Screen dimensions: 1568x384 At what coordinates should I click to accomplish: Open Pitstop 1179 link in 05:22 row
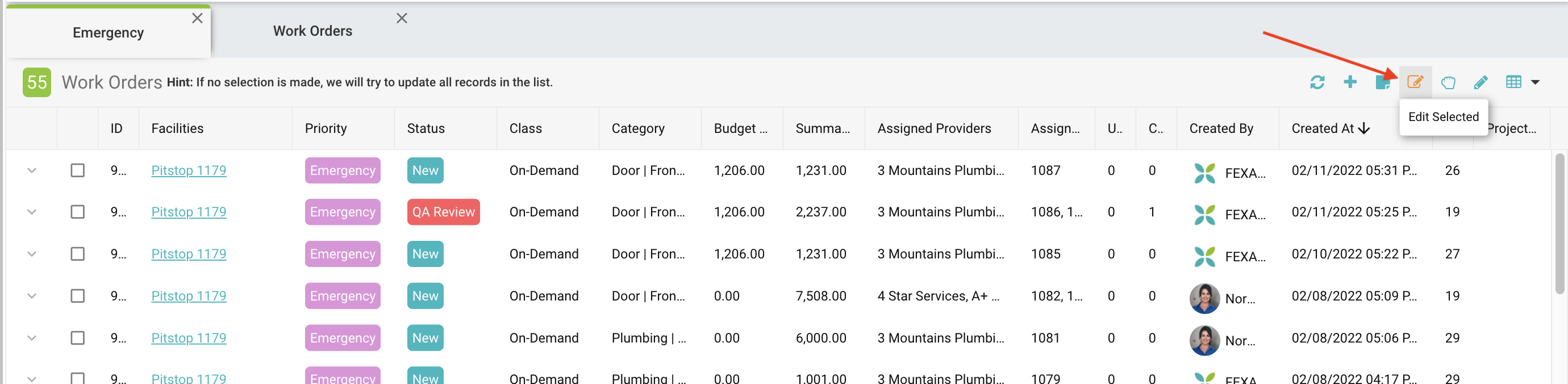point(189,254)
